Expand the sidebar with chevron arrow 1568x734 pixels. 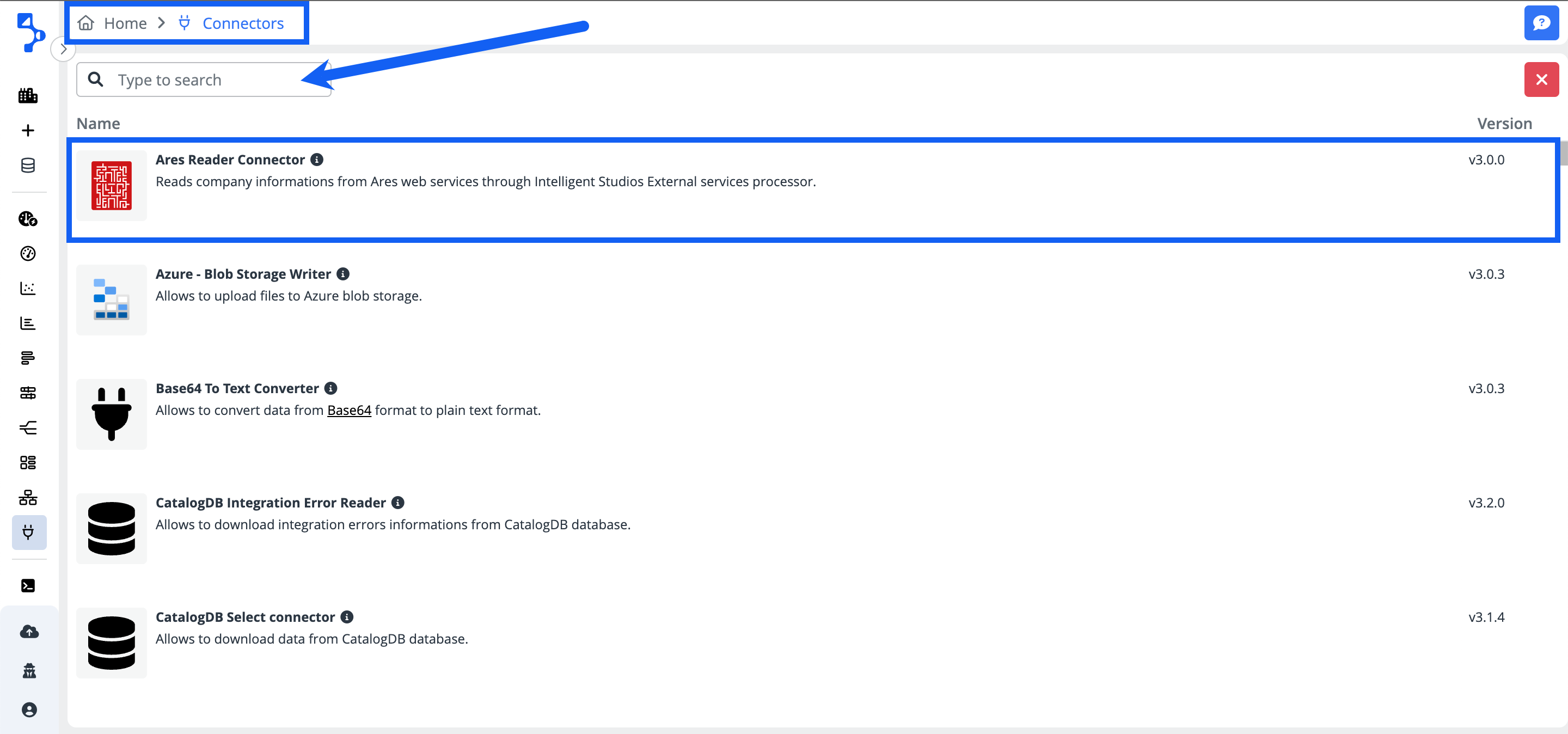[63, 50]
